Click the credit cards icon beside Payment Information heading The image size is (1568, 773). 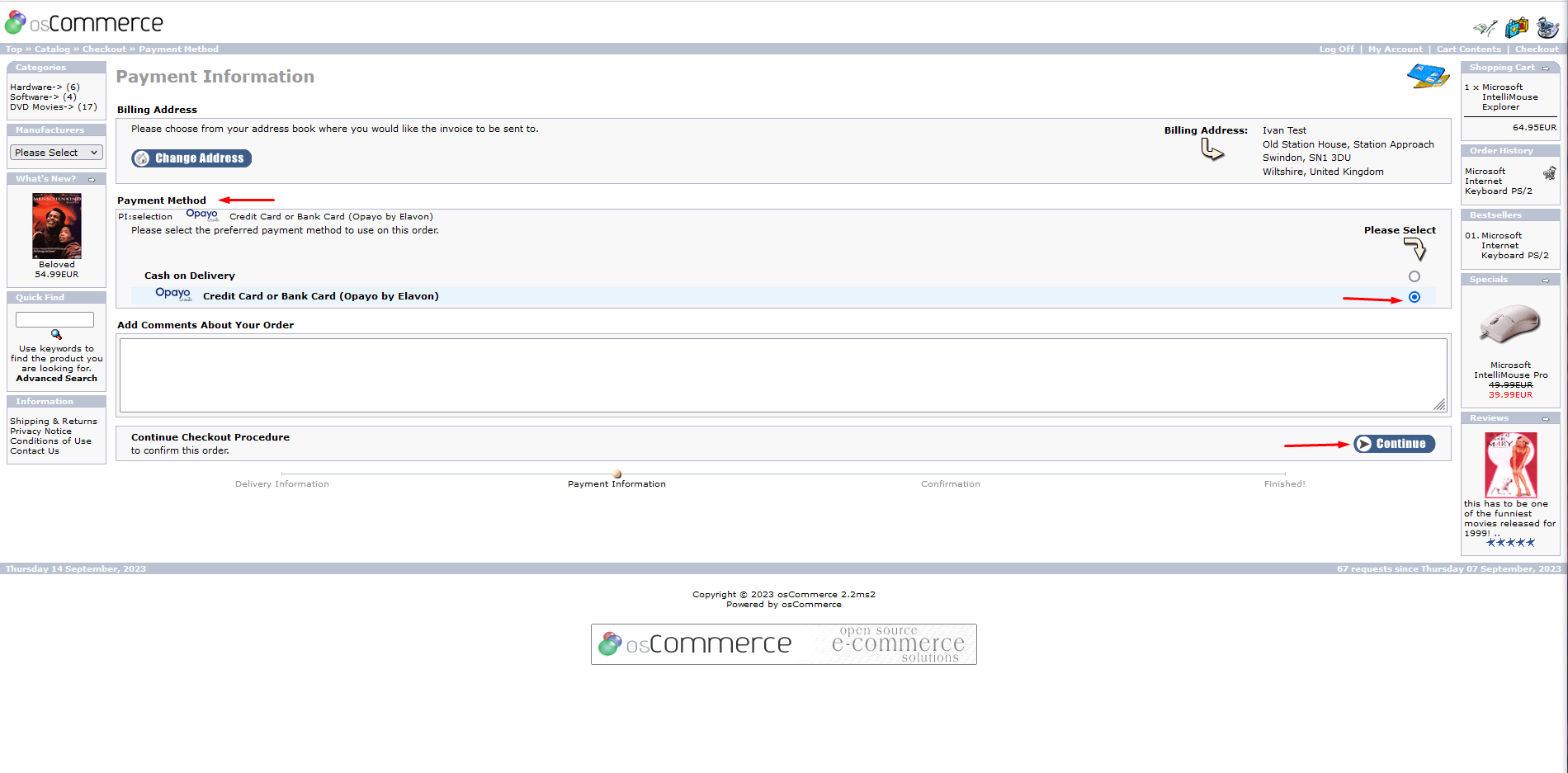(x=1426, y=77)
